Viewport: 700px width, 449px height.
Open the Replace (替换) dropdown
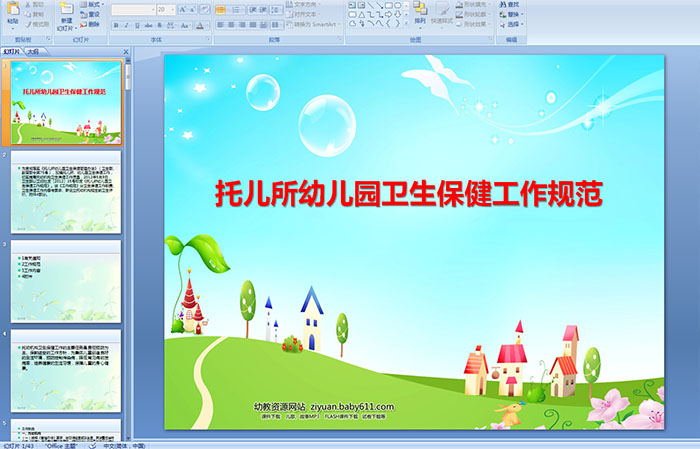(x=512, y=14)
